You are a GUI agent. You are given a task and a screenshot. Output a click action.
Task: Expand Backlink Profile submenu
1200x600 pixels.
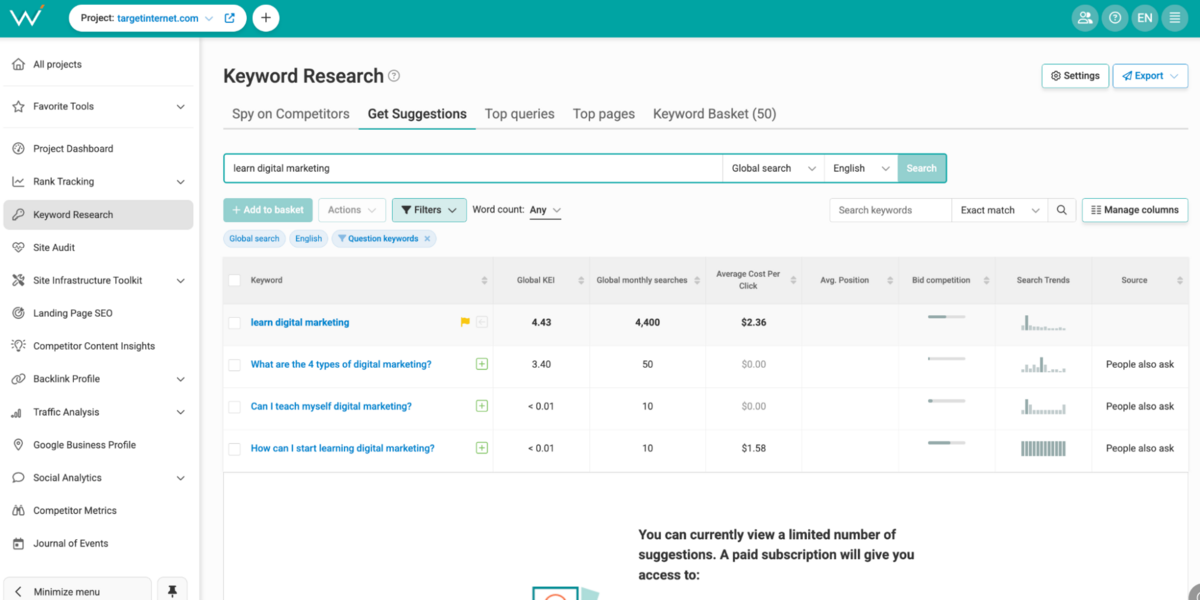tap(181, 379)
